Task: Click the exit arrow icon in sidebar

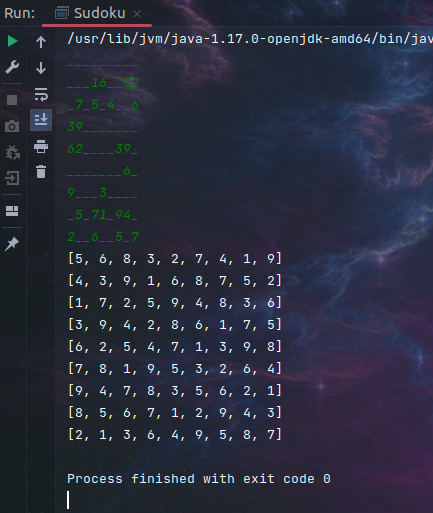Action: [12, 178]
